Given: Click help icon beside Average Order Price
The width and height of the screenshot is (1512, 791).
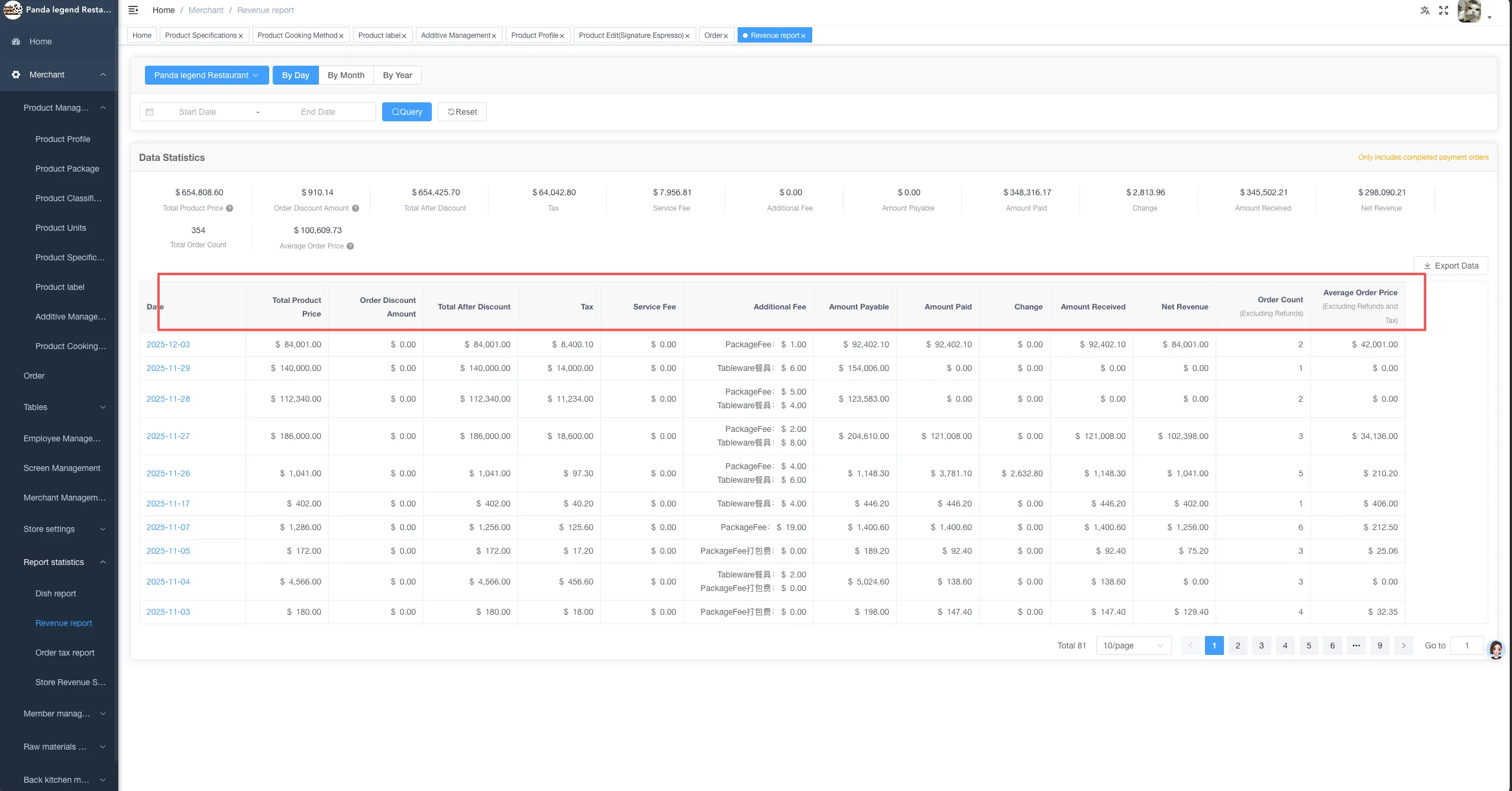Looking at the screenshot, I should click(350, 246).
